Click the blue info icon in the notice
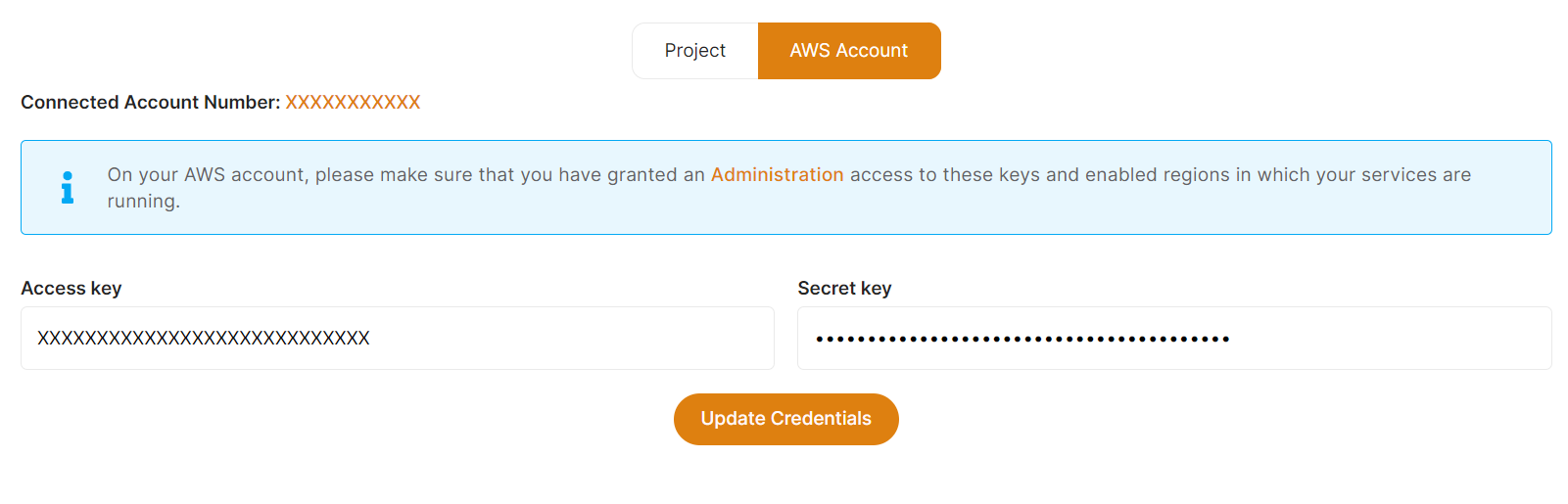 coord(68,187)
